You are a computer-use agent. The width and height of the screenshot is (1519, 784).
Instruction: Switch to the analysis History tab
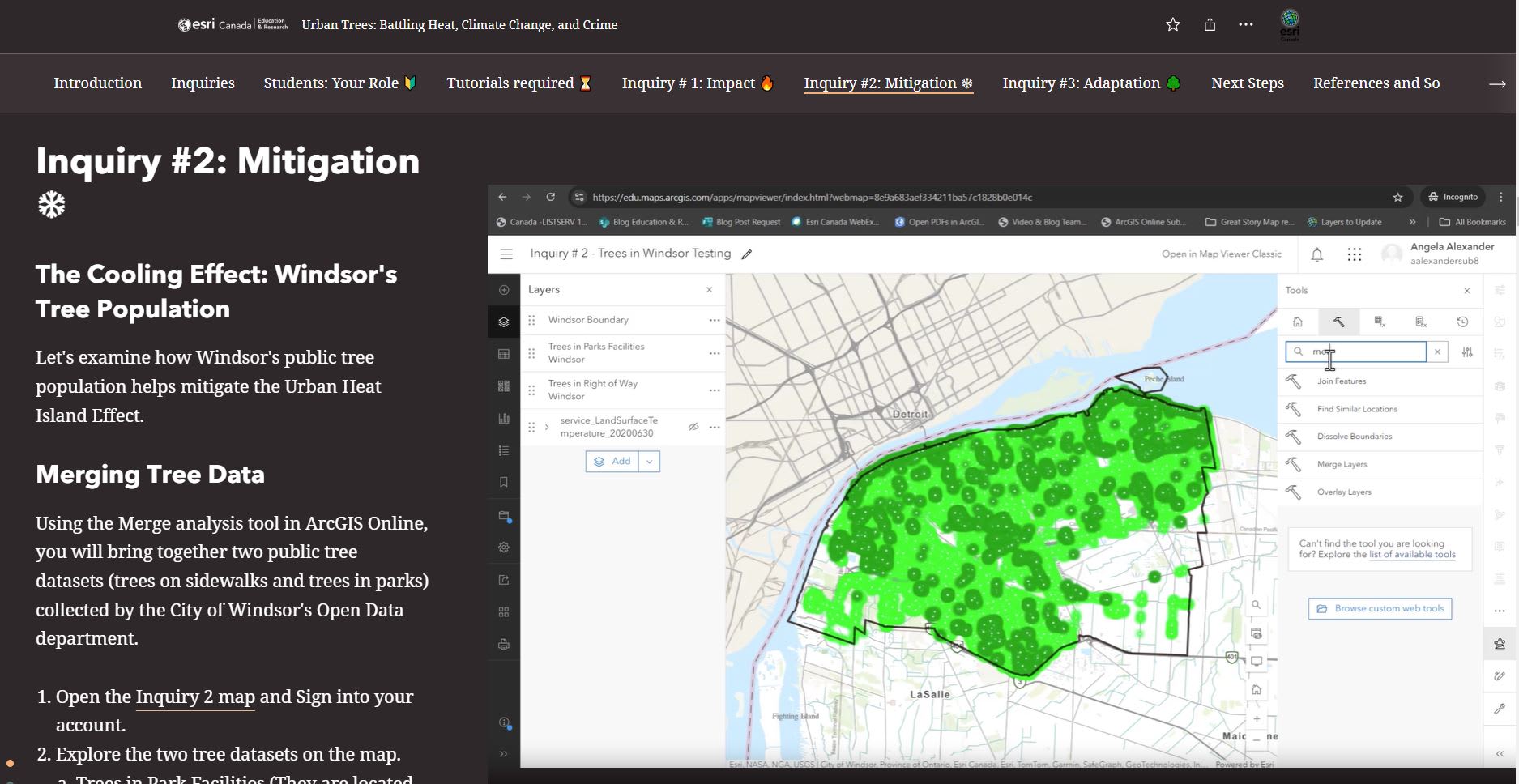tap(1462, 322)
